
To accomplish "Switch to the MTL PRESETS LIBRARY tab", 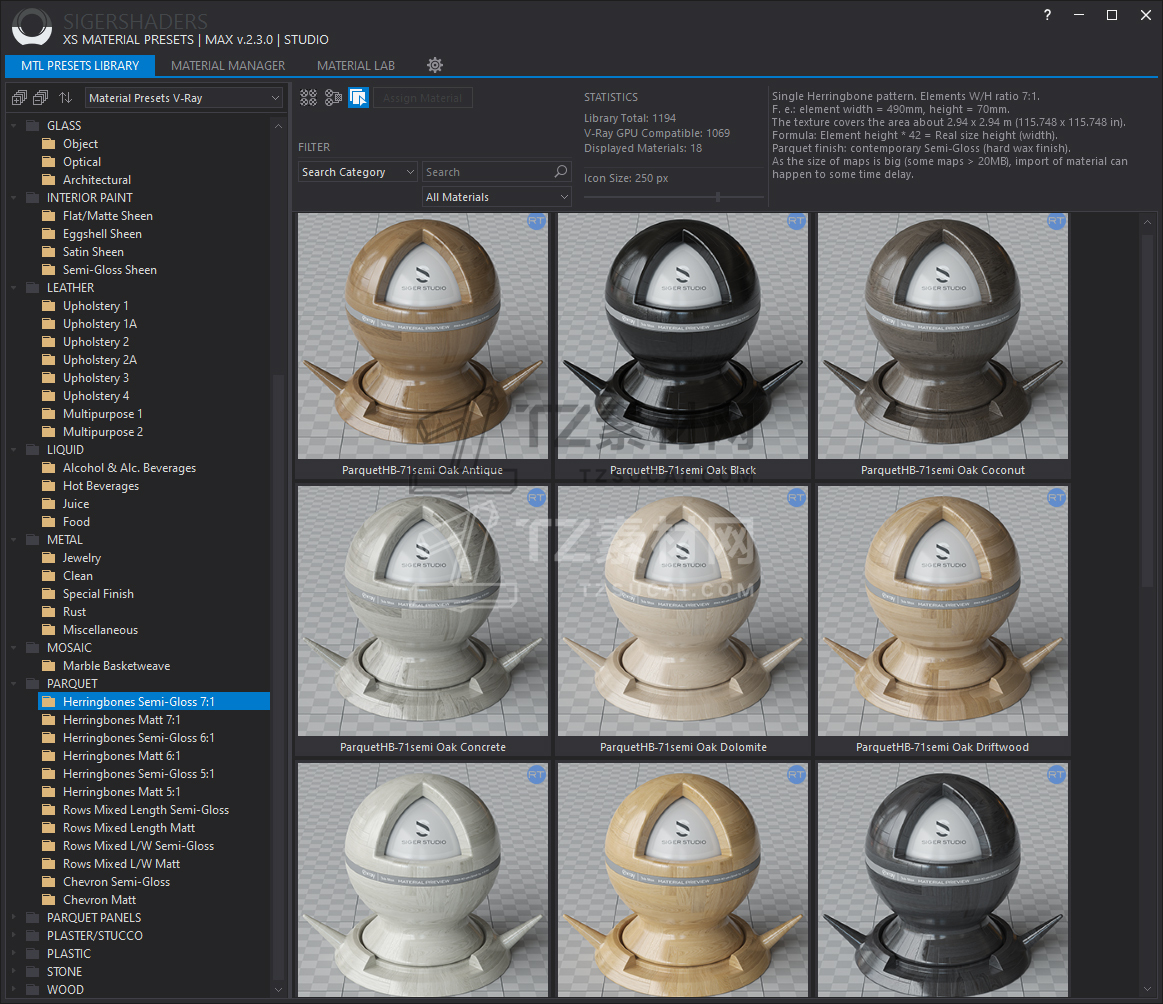I will [80, 65].
